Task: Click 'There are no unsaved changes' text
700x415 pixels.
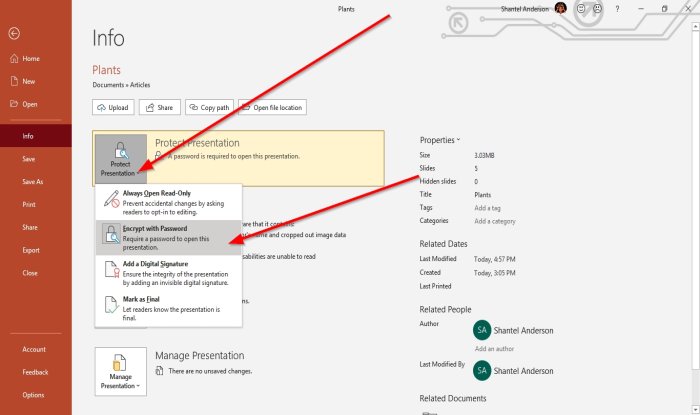Action: 210,371
